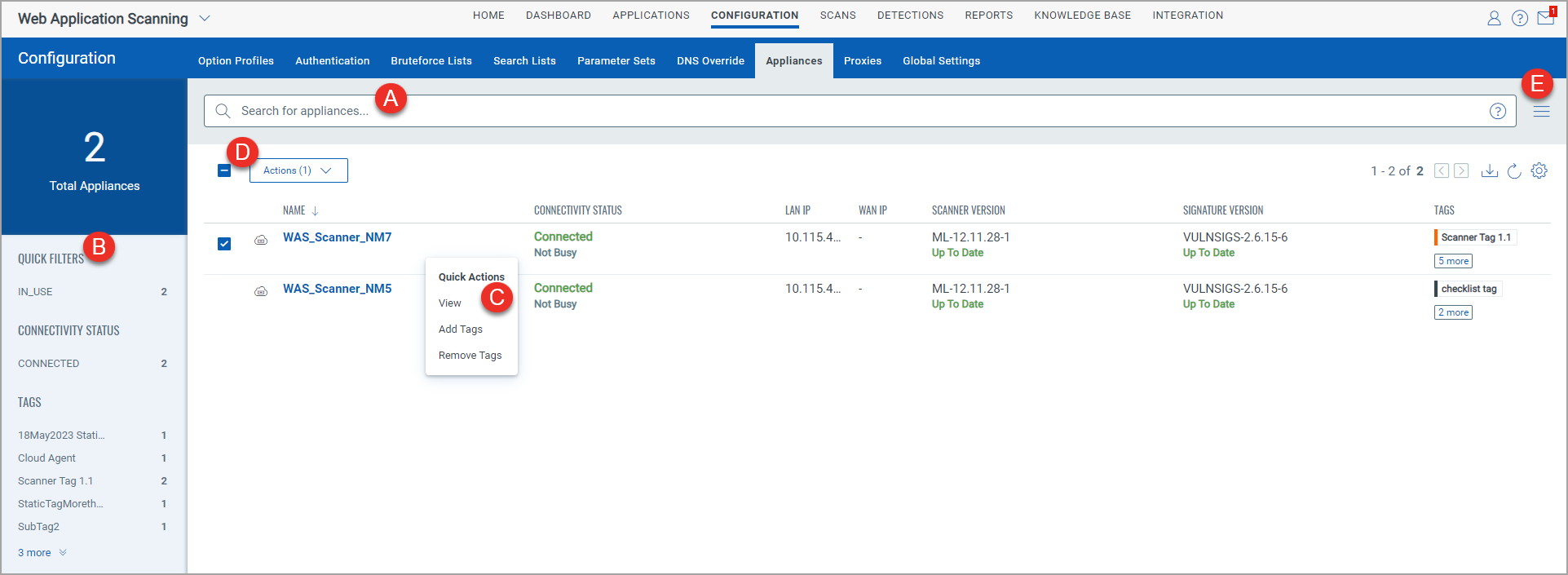This screenshot has height=575, width=1568.
Task: Open the REPORTS menu
Action: (988, 15)
